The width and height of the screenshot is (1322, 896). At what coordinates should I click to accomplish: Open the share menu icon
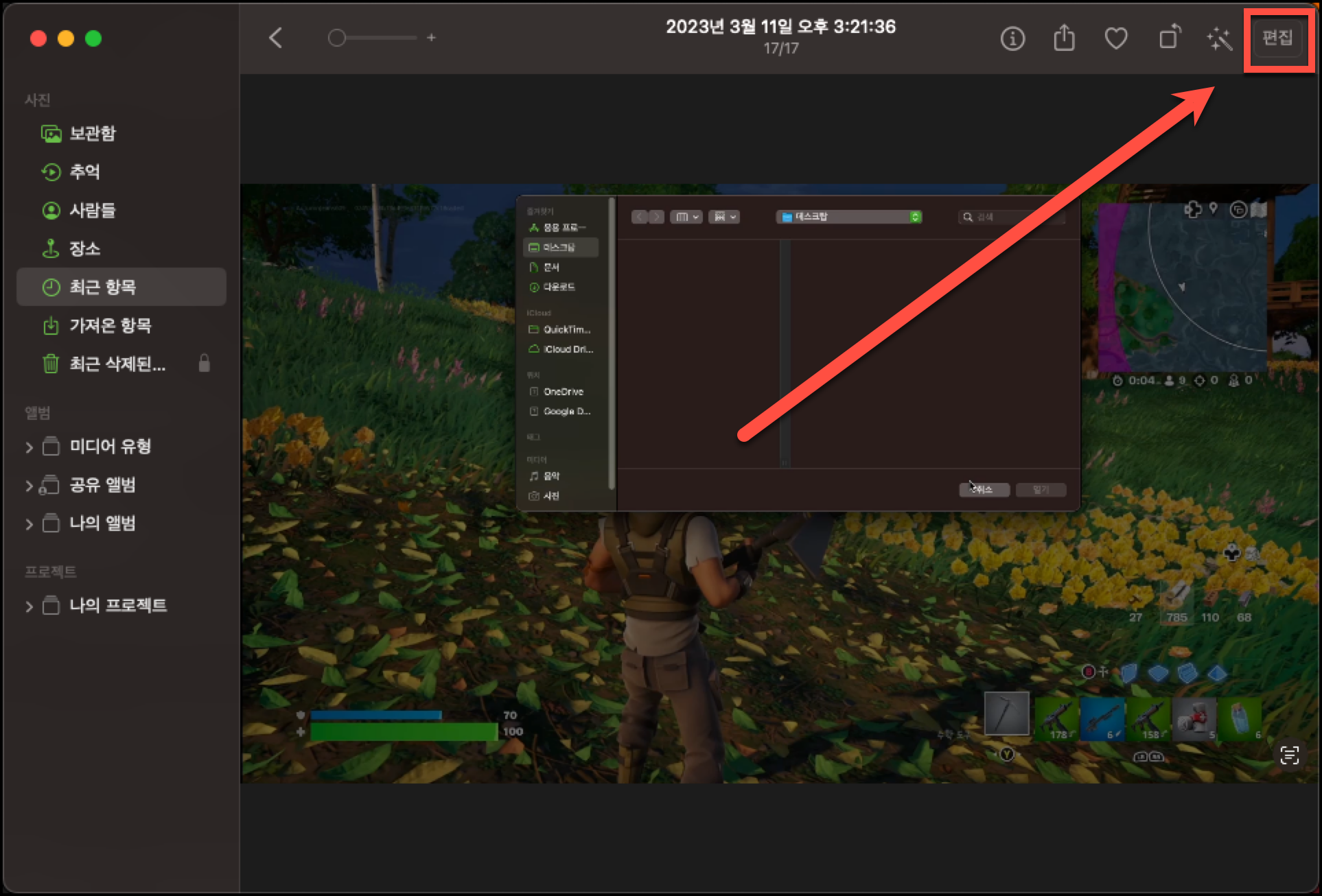click(1064, 38)
